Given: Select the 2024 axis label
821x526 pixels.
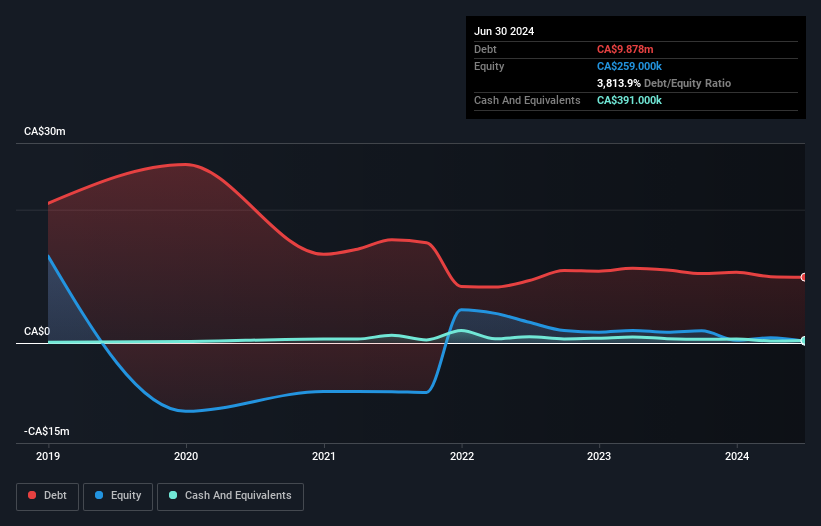Looking at the screenshot, I should coord(737,456).
